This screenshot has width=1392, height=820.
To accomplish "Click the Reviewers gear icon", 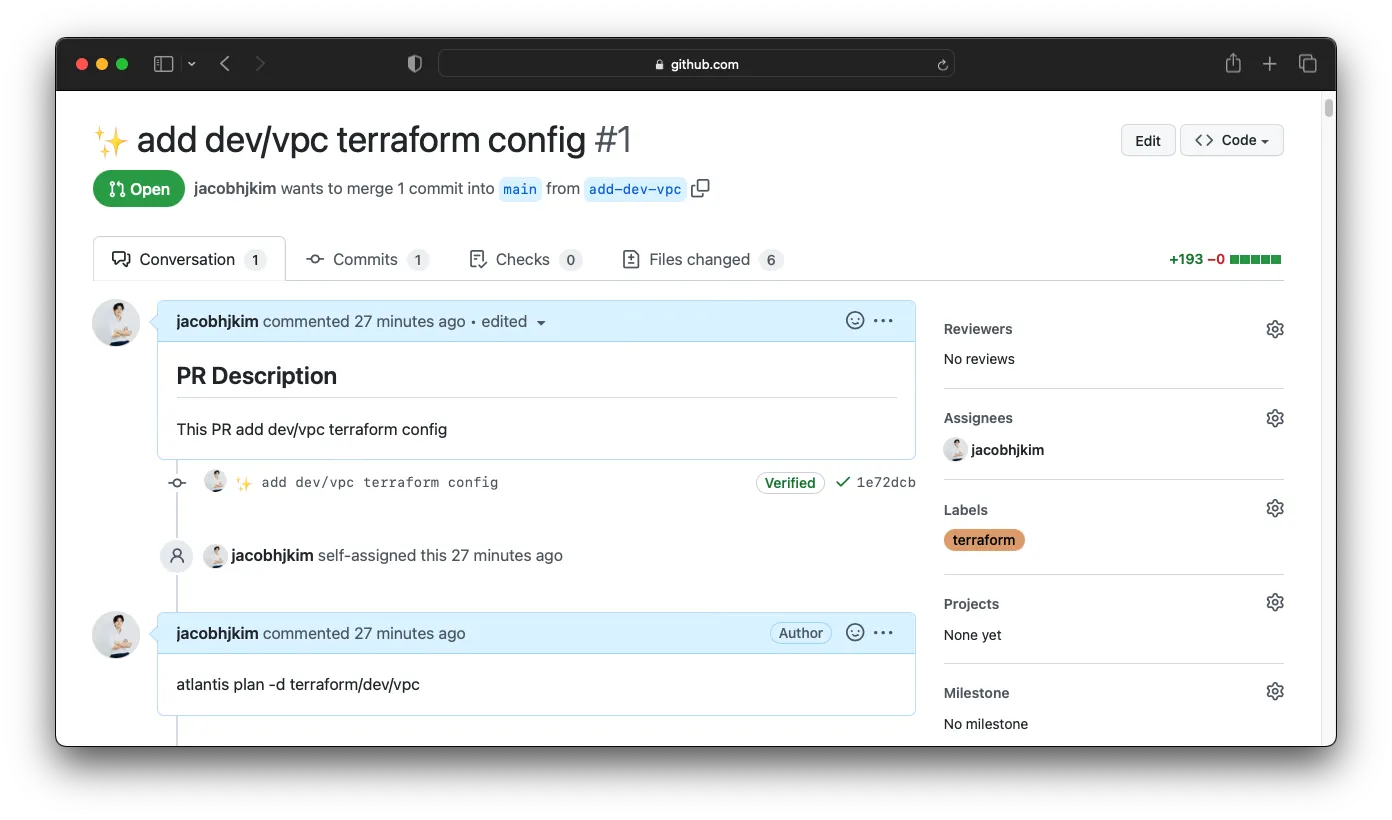I will [1274, 329].
